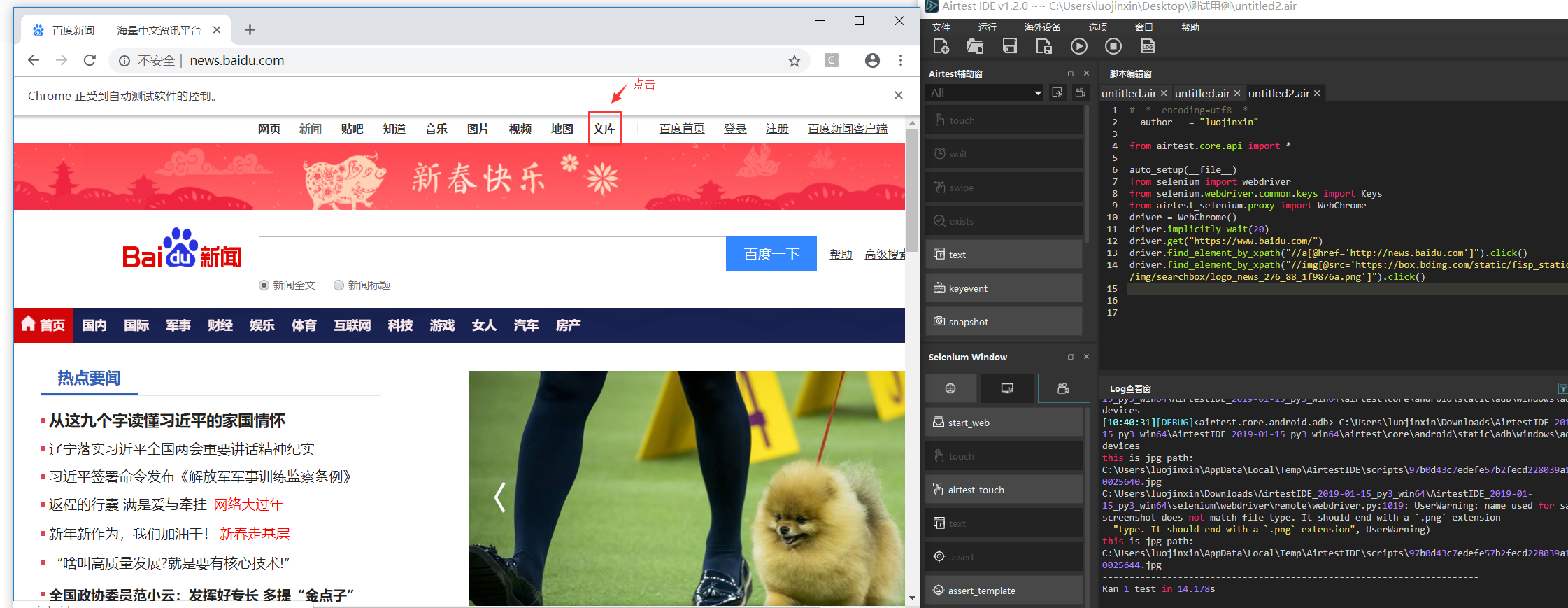Open the 百度首页 link

(682, 129)
